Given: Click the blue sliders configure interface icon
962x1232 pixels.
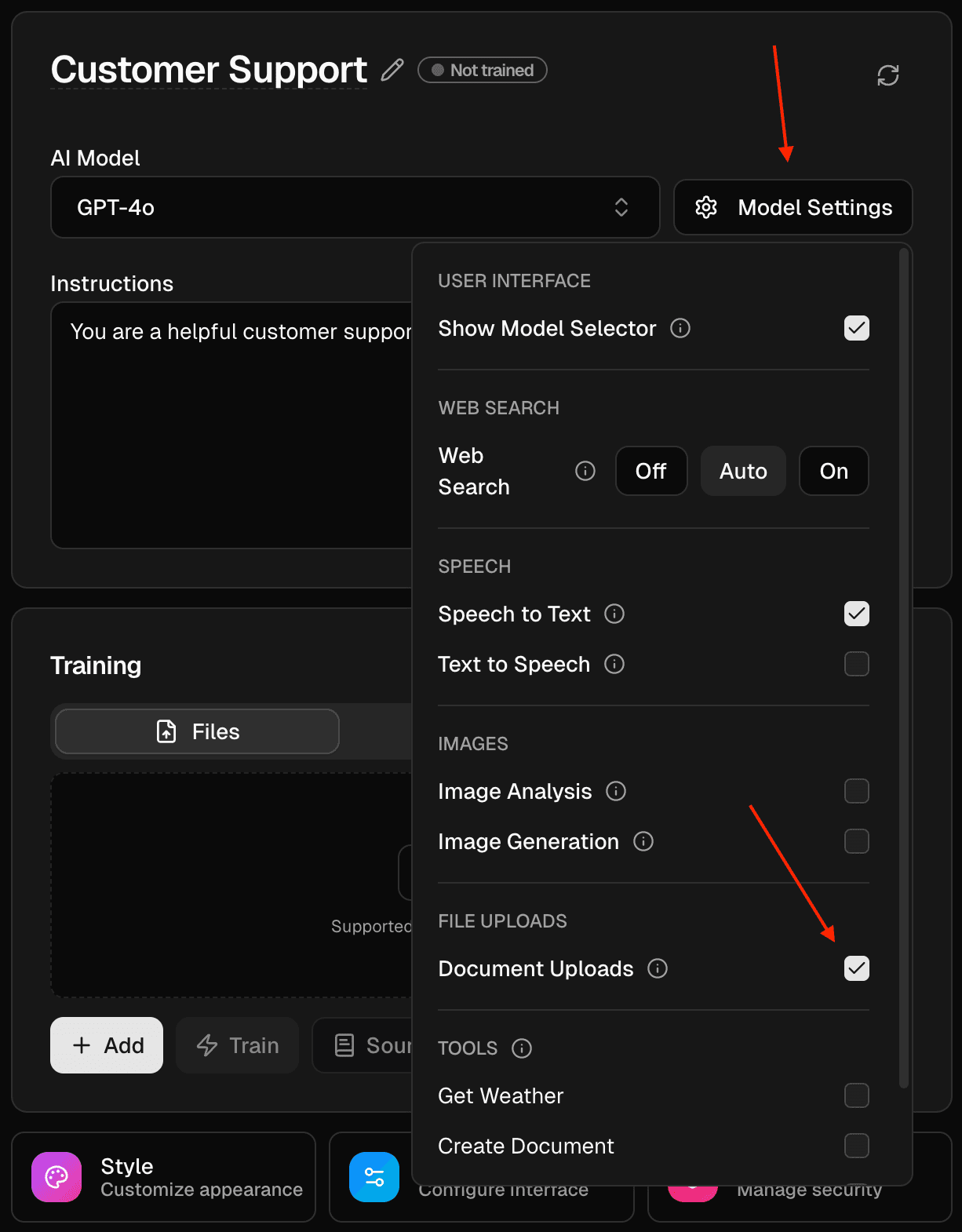Looking at the screenshot, I should coord(374,1177).
